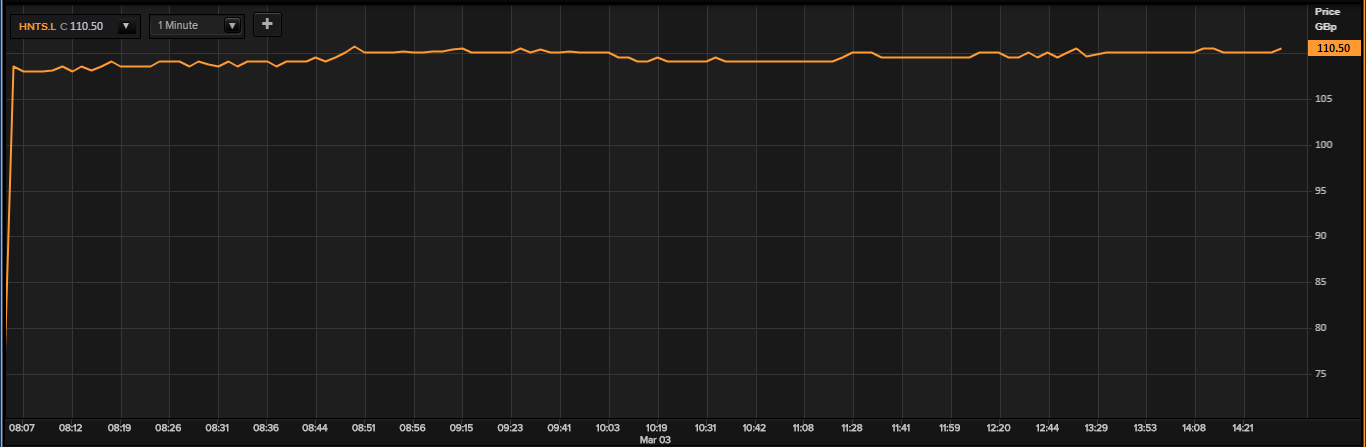The image size is (1366, 447).
Task: Click the 11:28 time axis label
Action: coord(852,427)
